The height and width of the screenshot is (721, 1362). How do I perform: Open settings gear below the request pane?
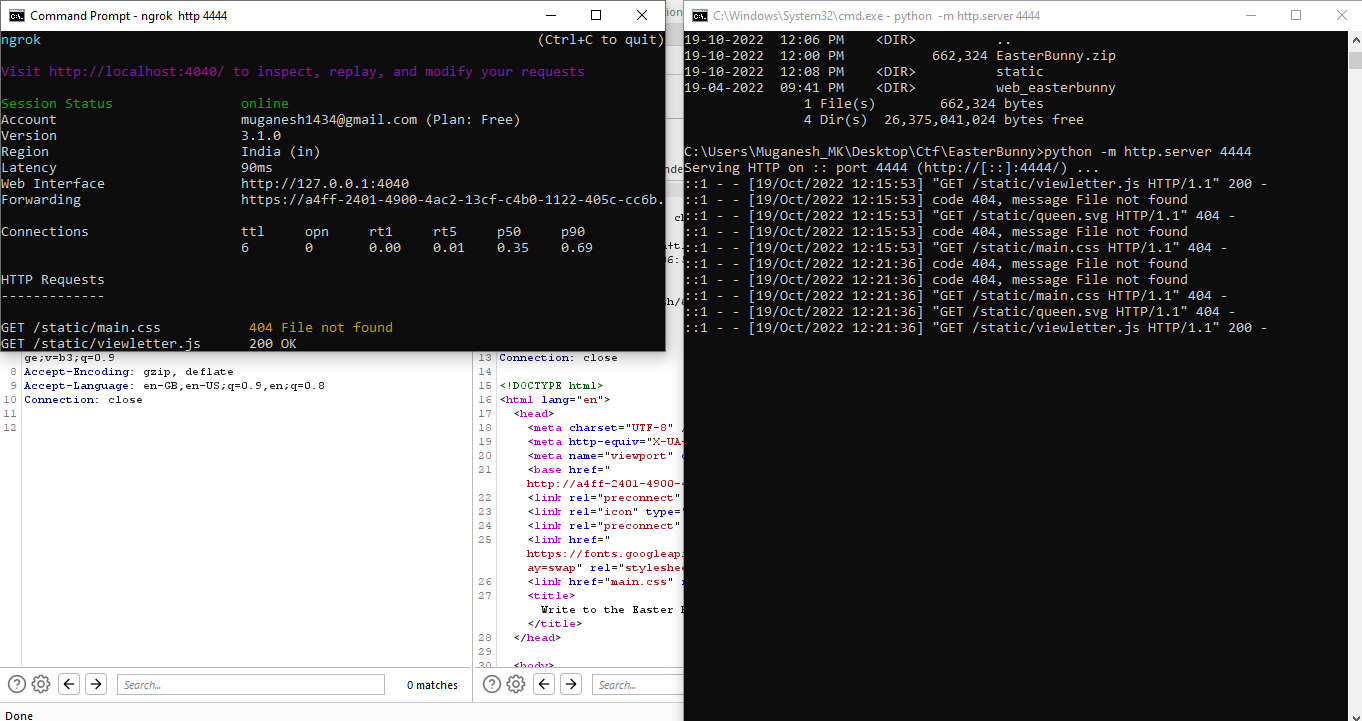[41, 684]
